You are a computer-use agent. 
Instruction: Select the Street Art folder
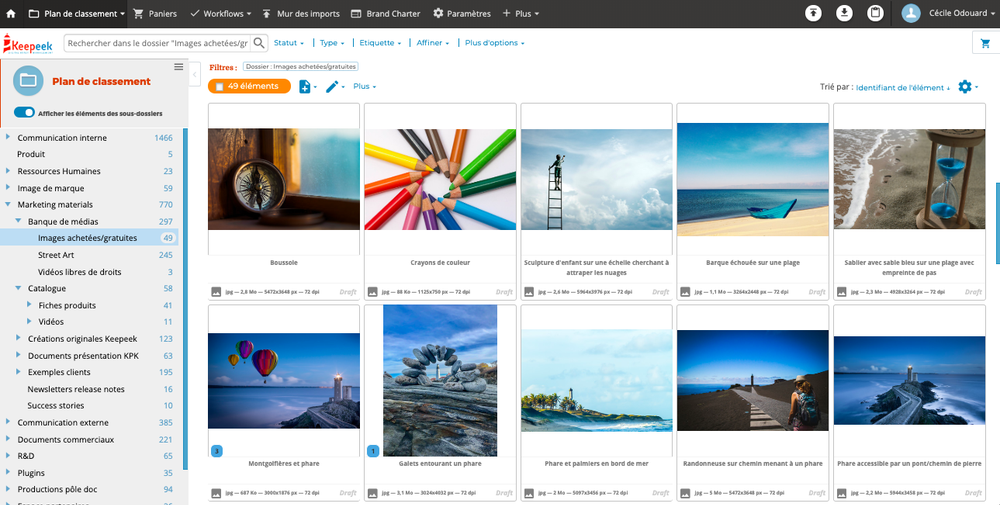click(x=56, y=255)
